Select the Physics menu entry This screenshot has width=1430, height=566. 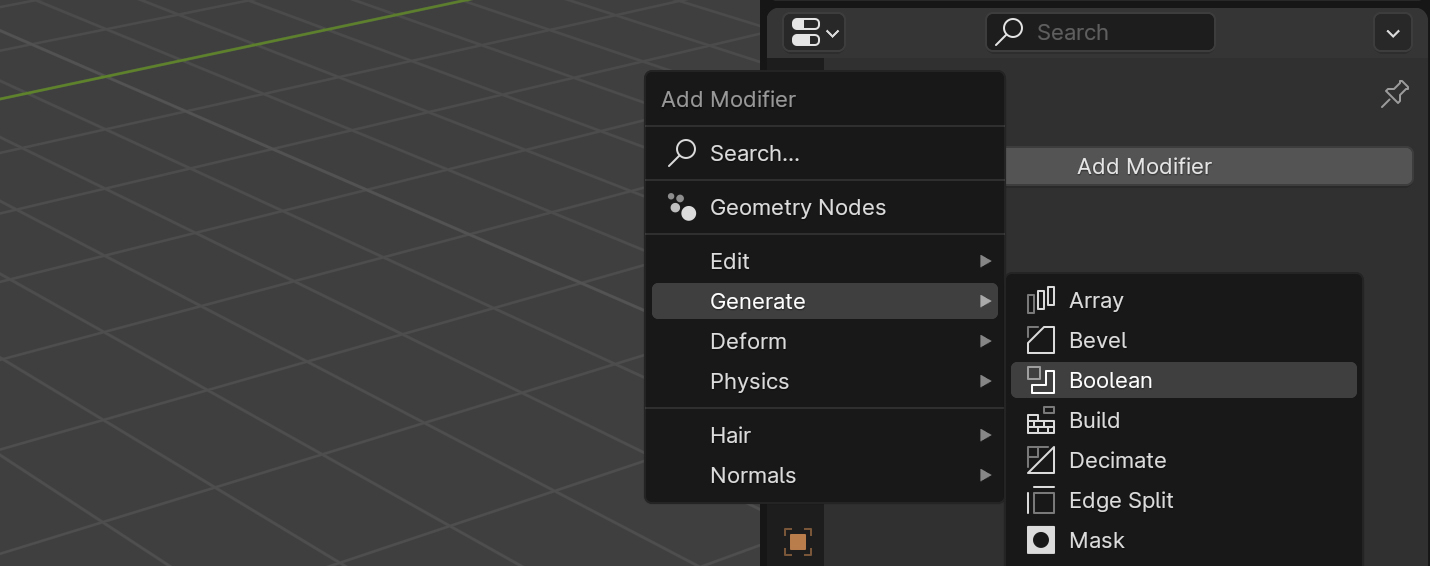pos(825,381)
